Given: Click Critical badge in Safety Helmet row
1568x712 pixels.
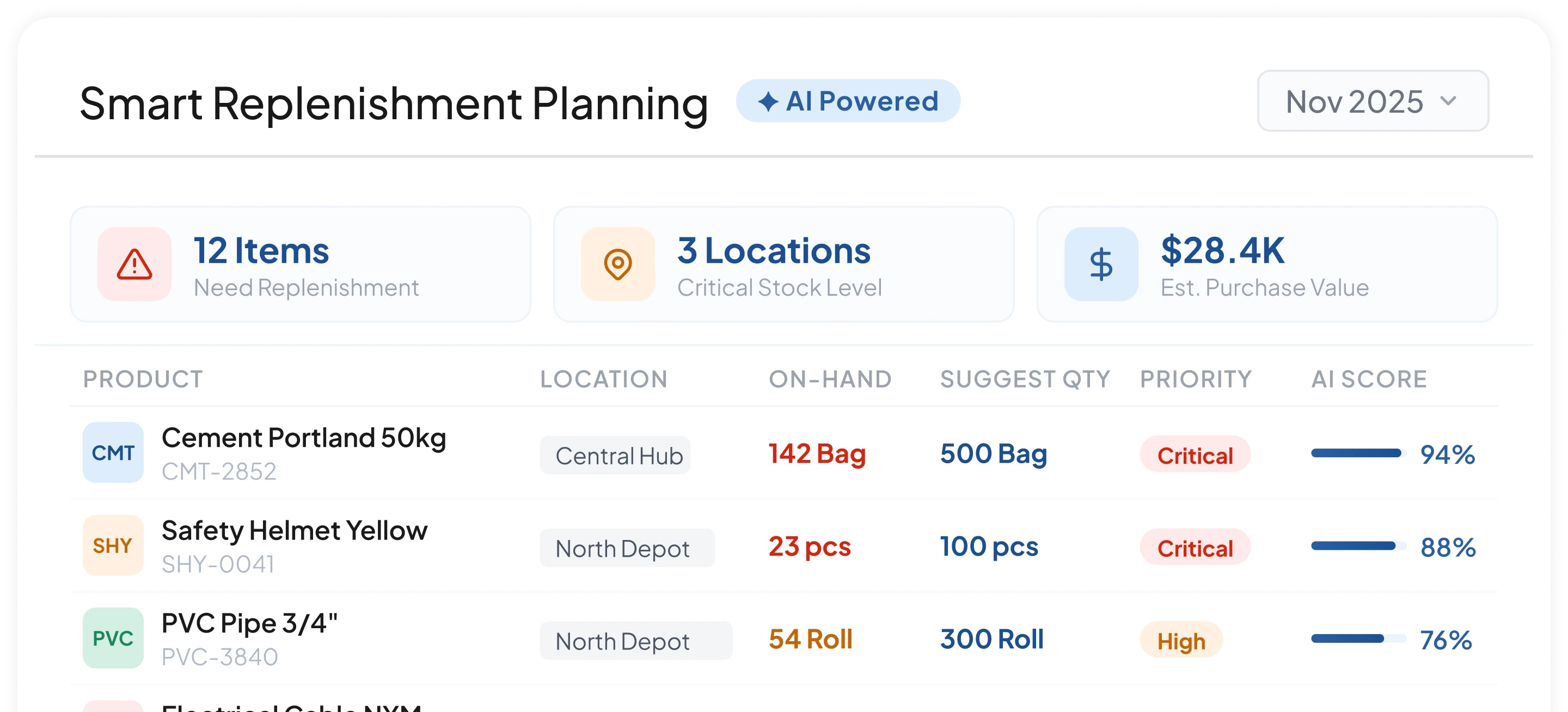Looking at the screenshot, I should [1195, 548].
